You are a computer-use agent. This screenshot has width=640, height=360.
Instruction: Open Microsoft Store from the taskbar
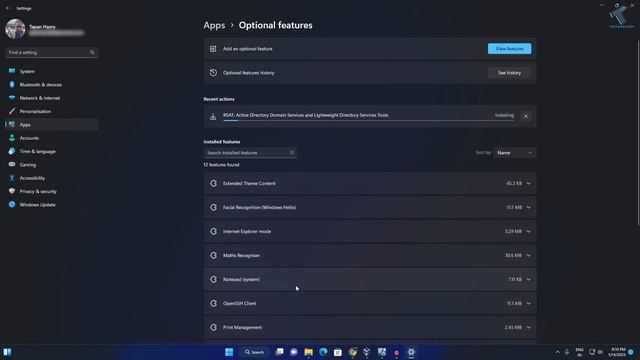(338, 352)
